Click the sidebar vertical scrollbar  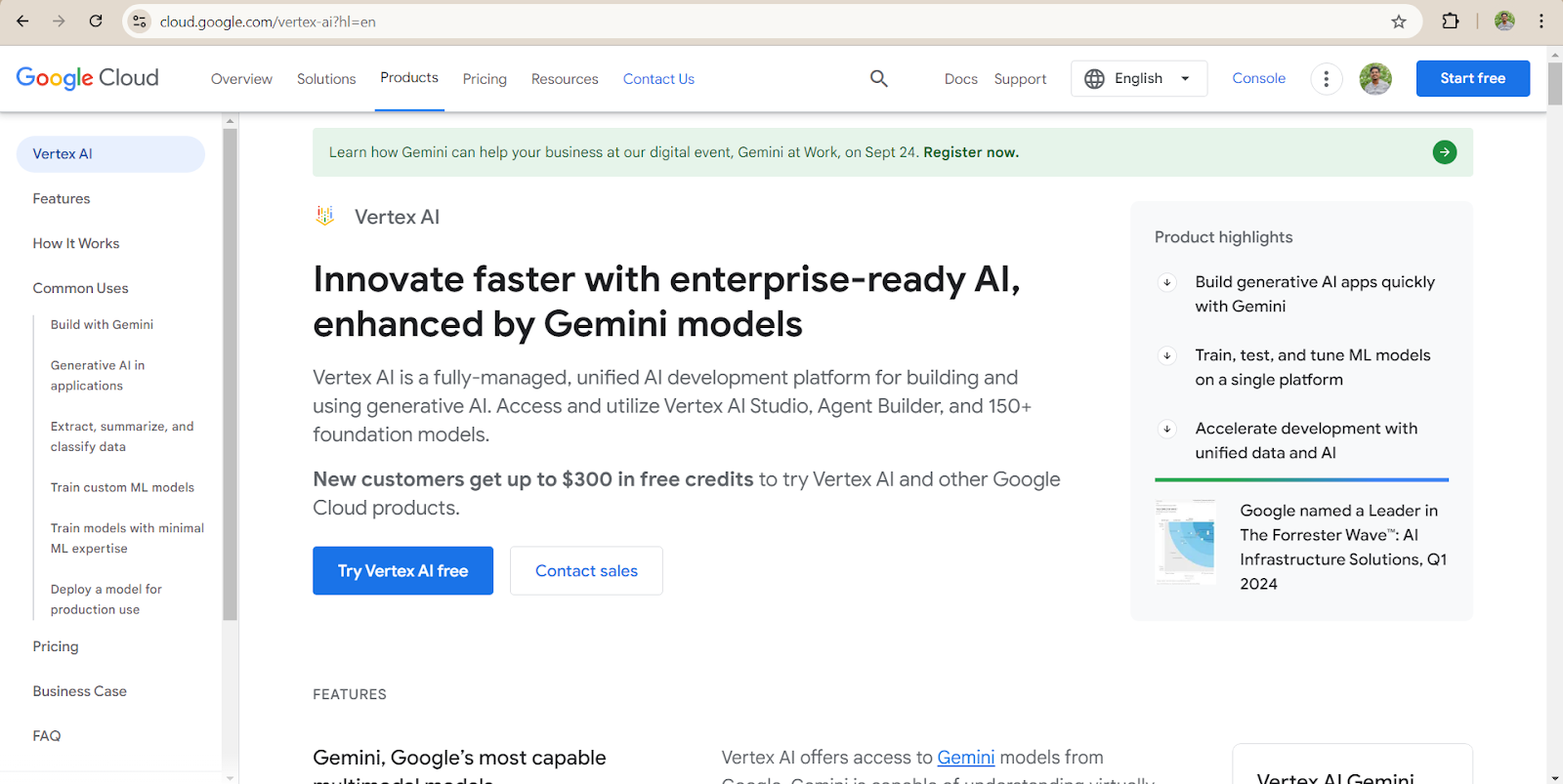click(x=231, y=376)
